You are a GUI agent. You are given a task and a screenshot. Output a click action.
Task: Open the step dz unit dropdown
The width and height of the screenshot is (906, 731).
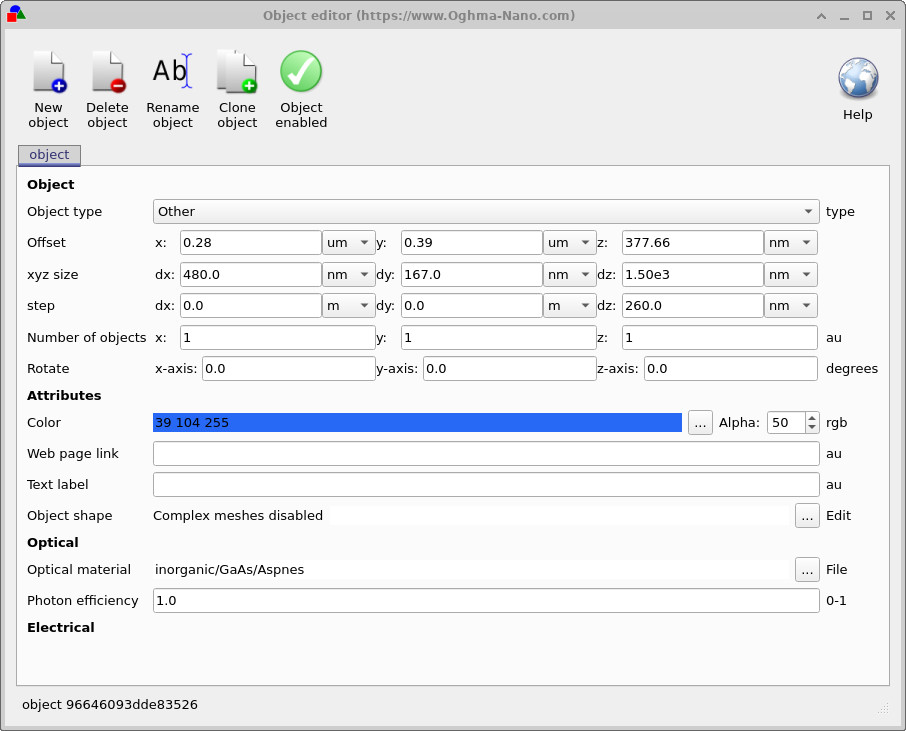coord(790,306)
